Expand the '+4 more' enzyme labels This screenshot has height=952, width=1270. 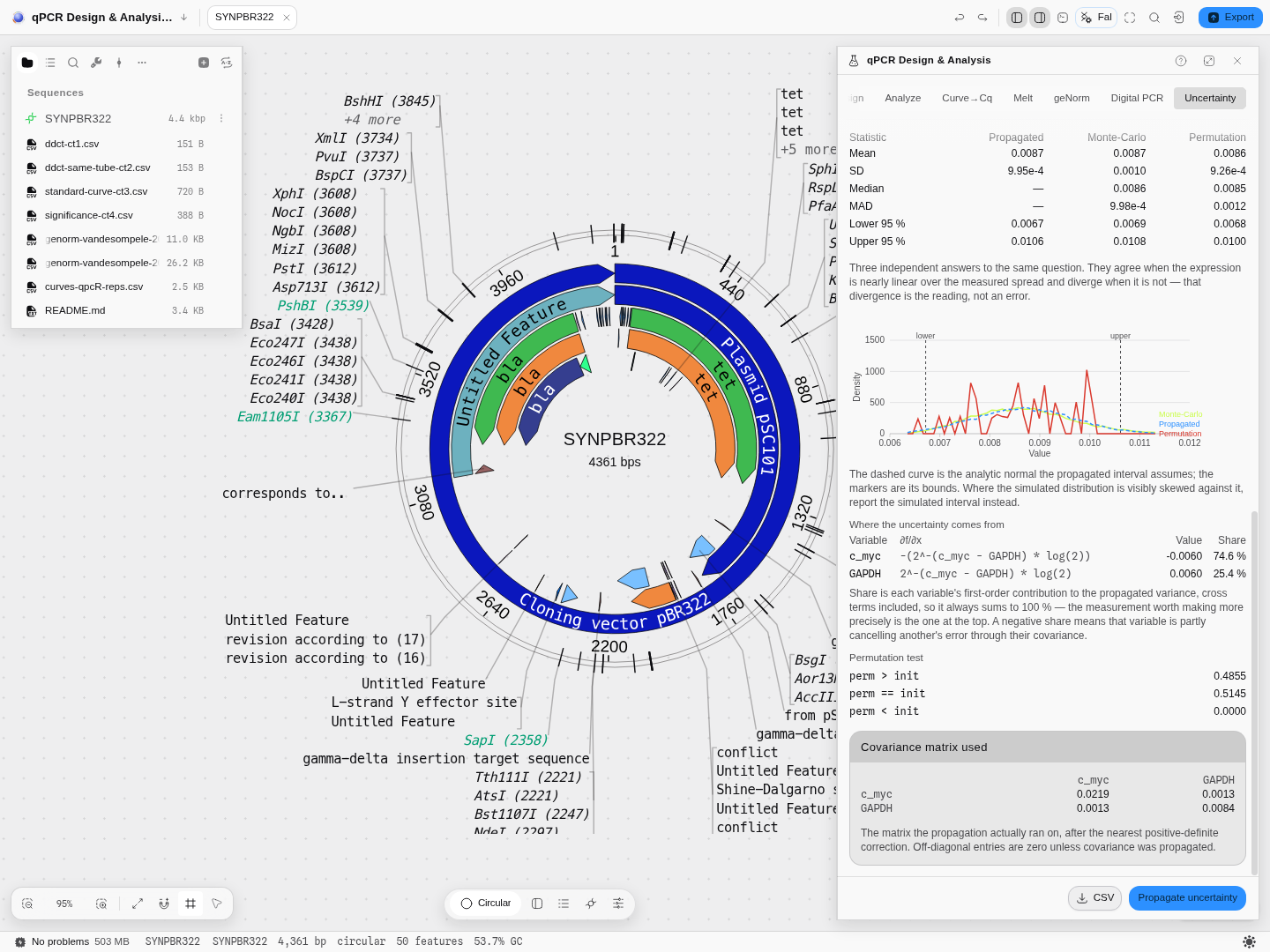click(x=372, y=120)
